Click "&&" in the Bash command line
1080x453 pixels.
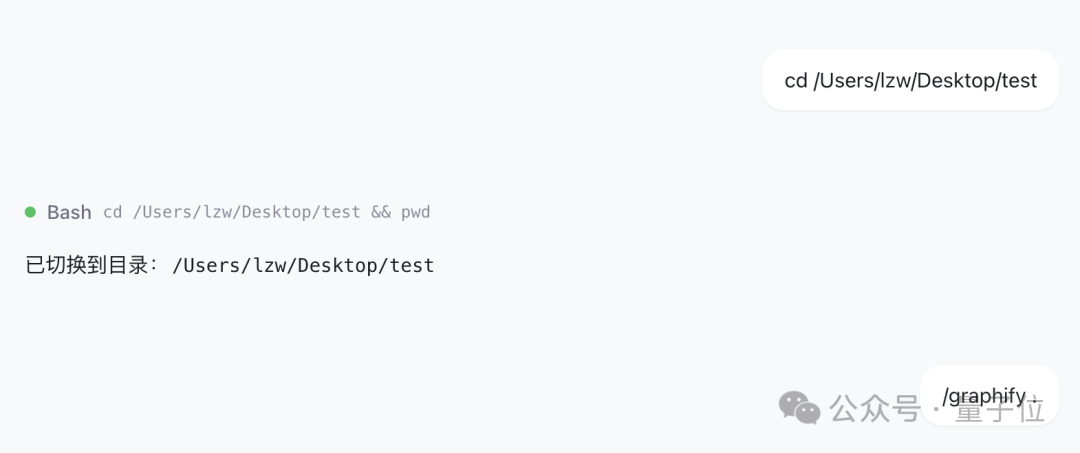[380, 212]
